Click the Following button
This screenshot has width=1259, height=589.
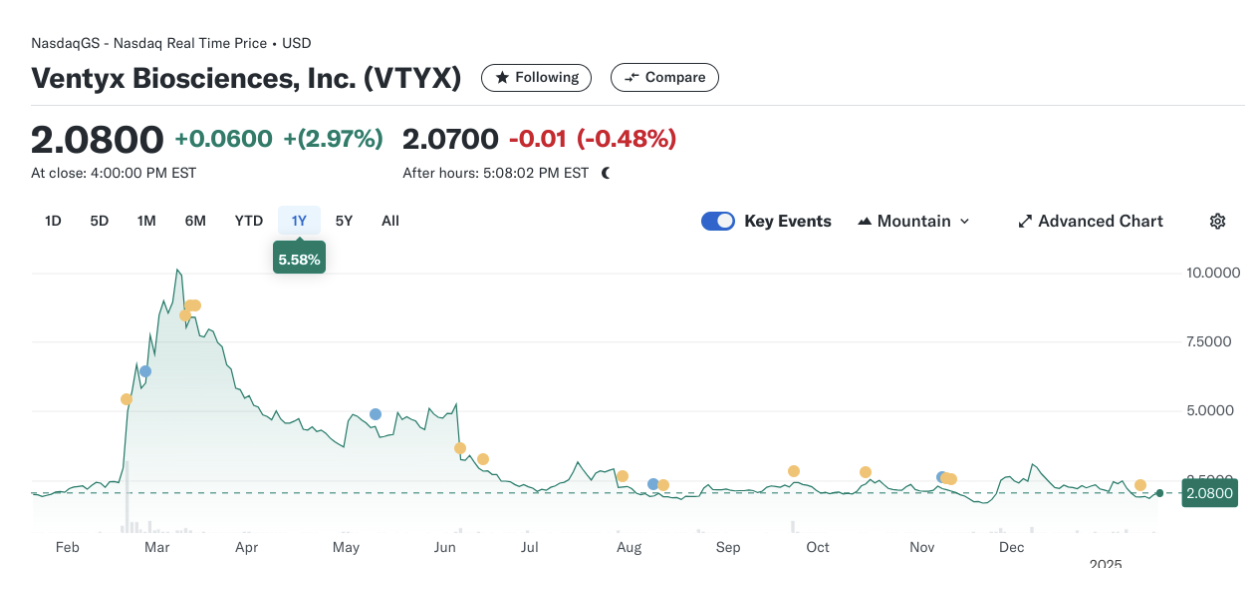536,77
